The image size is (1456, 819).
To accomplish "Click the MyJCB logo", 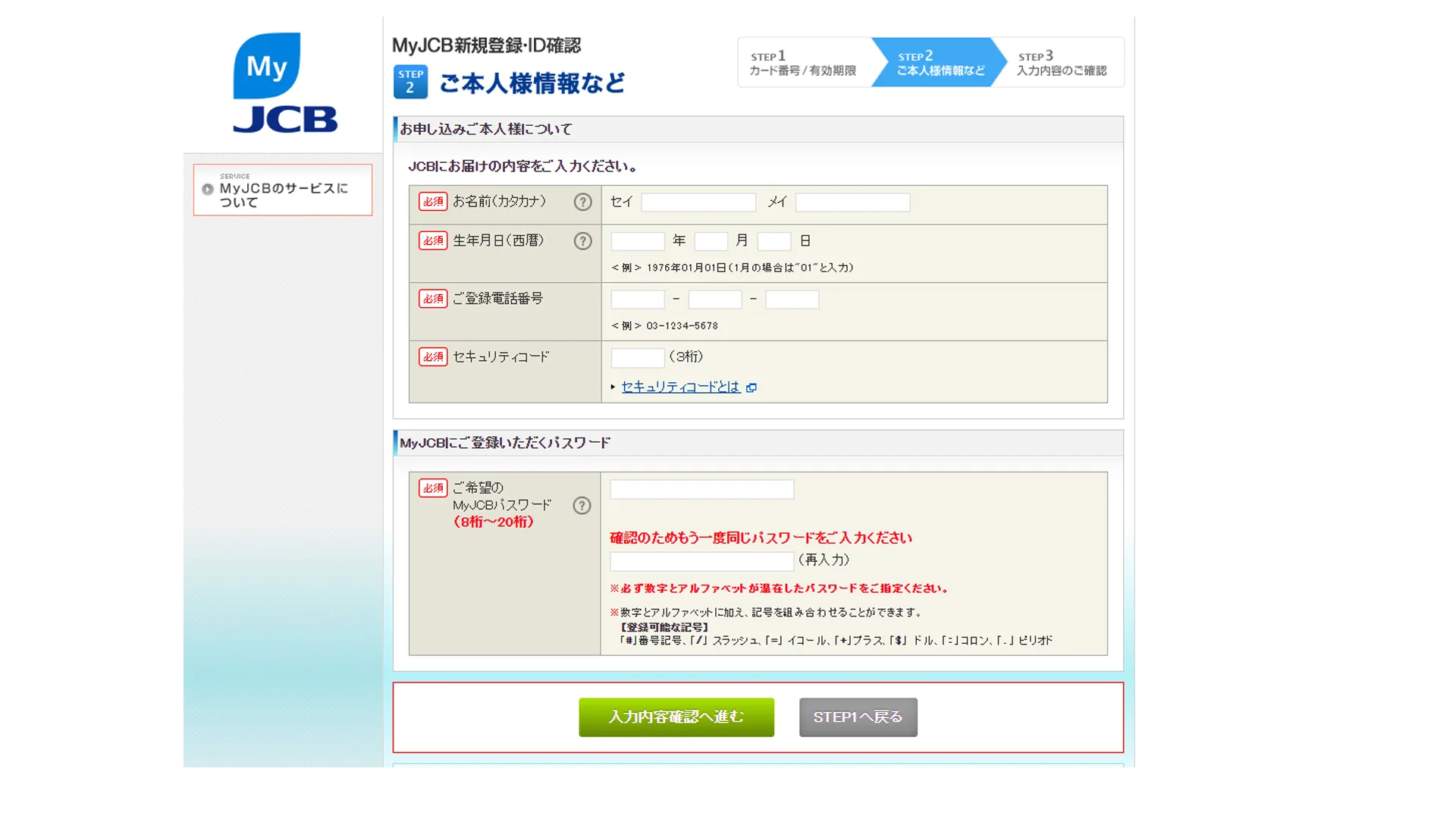I will pyautogui.click(x=284, y=83).
